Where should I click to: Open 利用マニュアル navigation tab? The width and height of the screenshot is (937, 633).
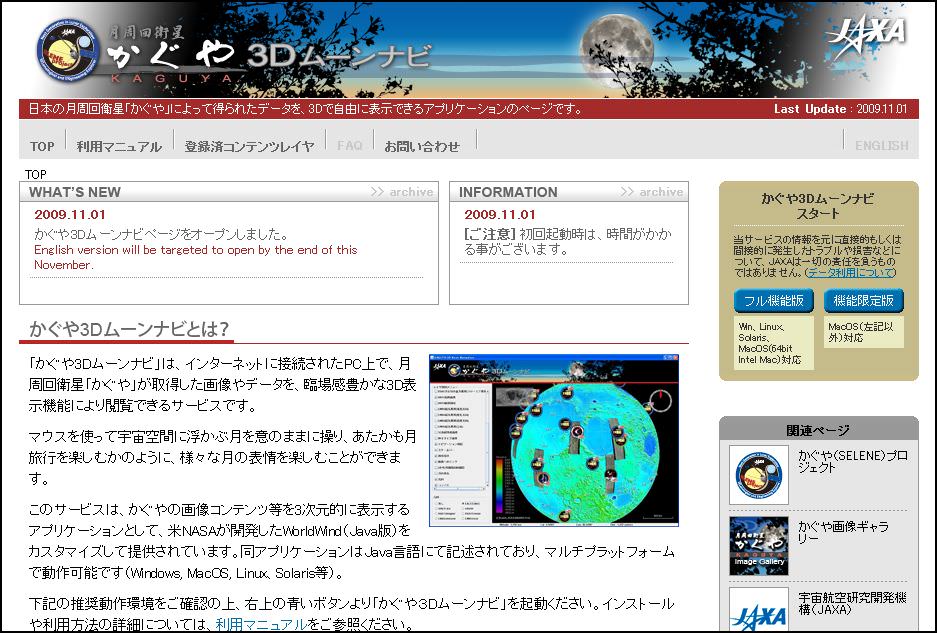(x=119, y=146)
